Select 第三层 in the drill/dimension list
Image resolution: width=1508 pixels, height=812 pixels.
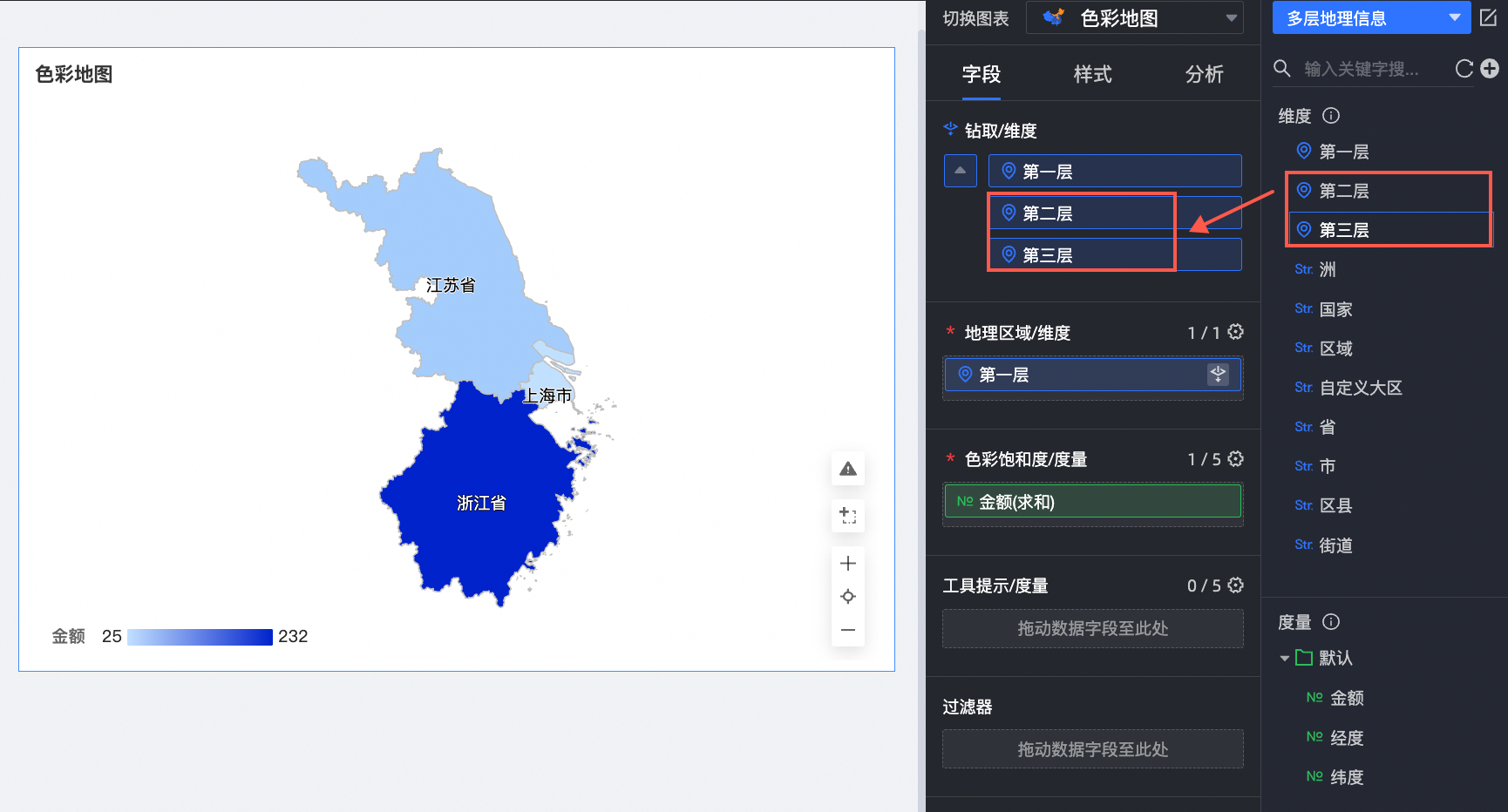click(x=1115, y=254)
